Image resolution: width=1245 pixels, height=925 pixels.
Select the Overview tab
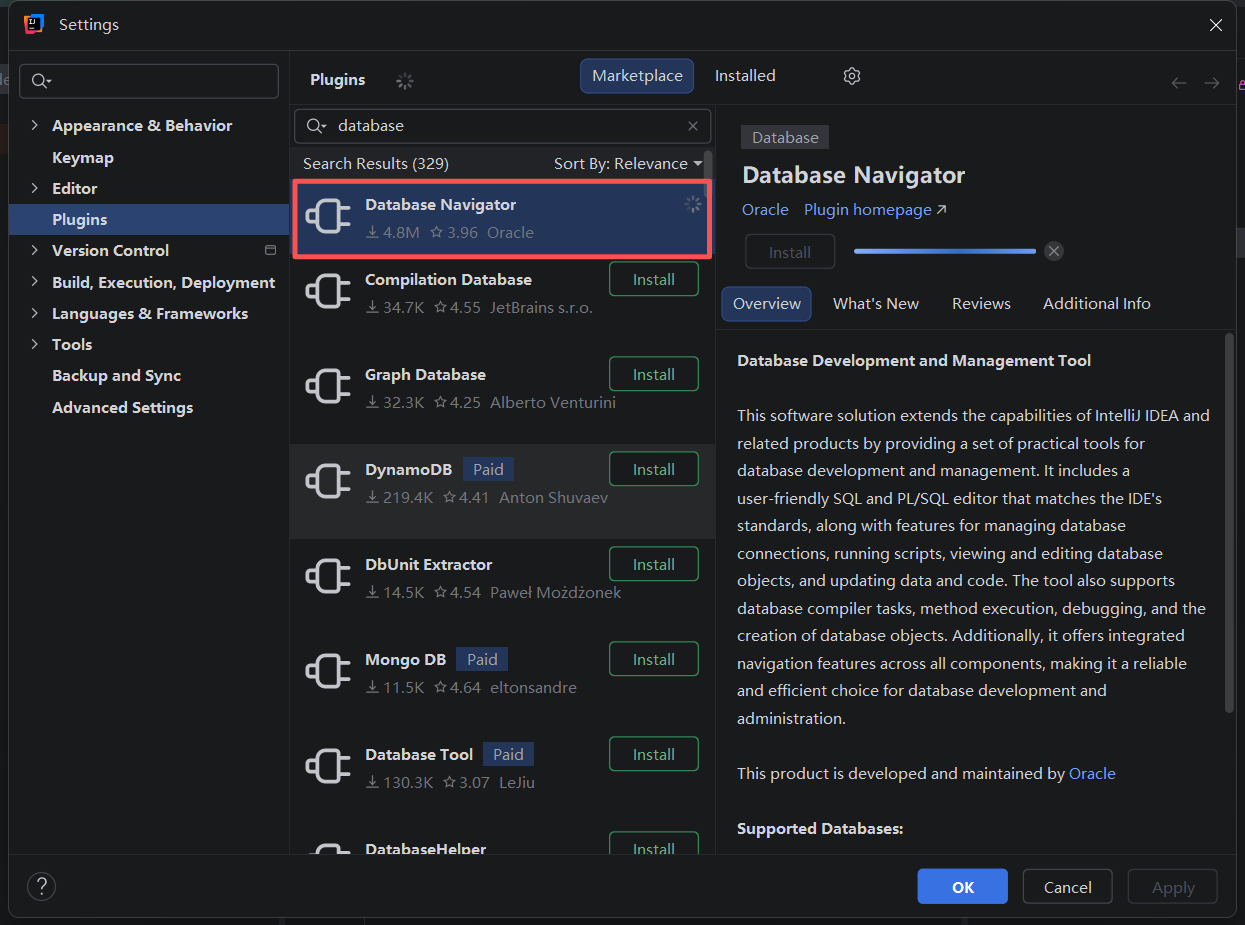pyautogui.click(x=767, y=304)
